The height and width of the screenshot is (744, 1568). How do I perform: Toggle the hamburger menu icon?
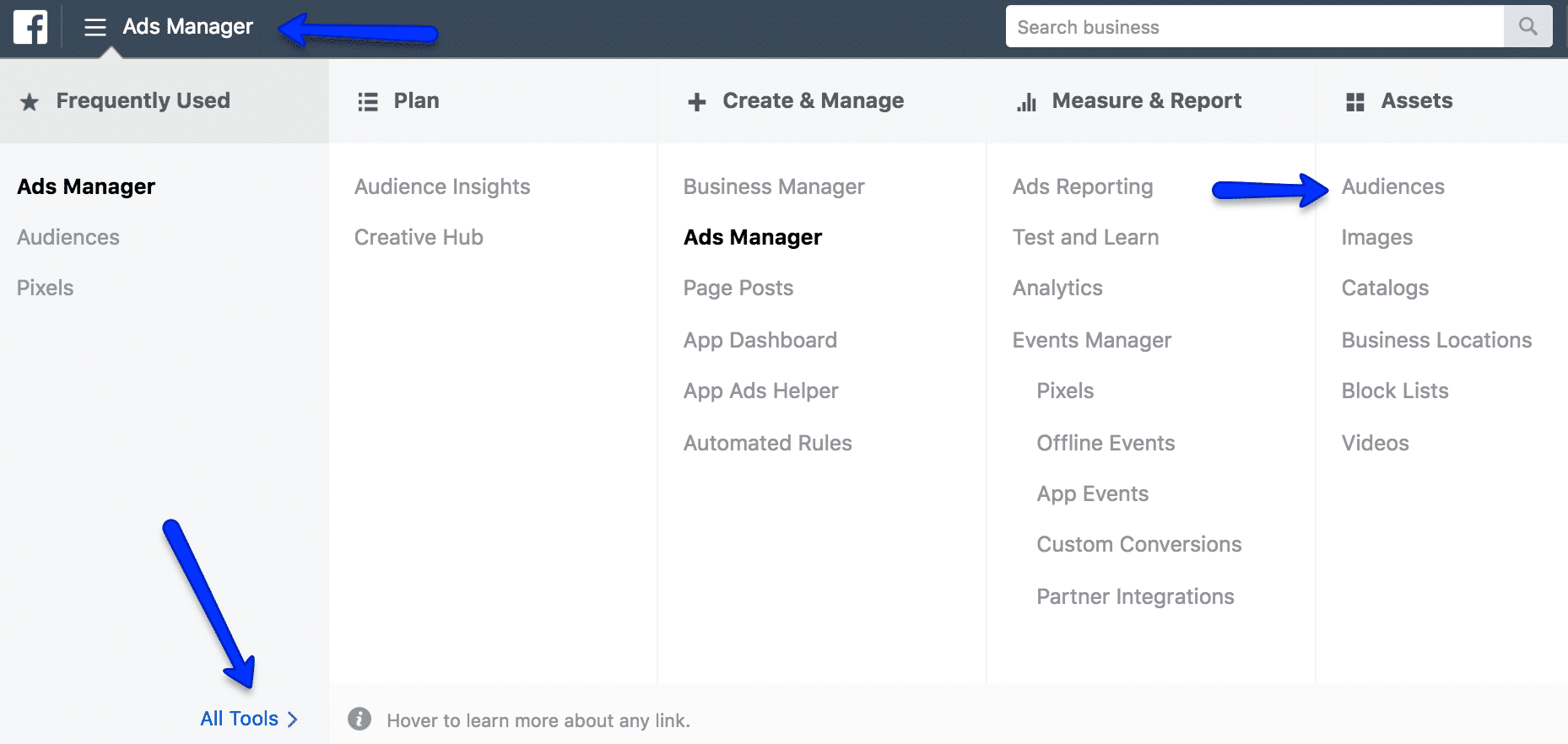pos(95,27)
